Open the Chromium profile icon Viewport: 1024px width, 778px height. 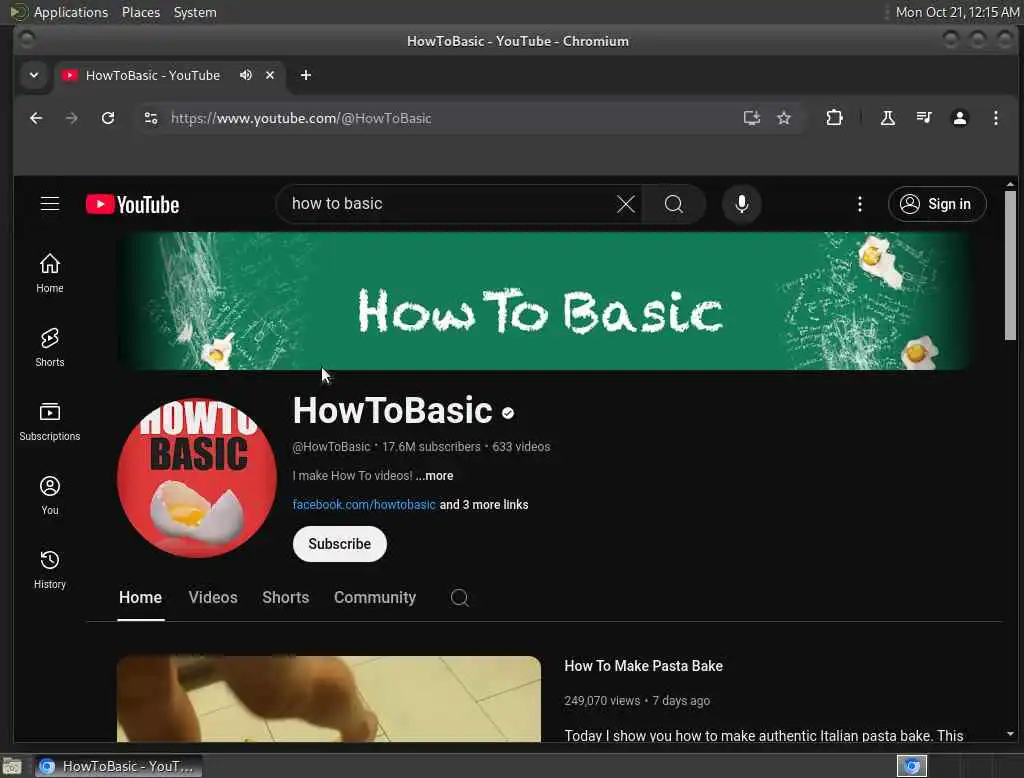pyautogui.click(x=959, y=118)
